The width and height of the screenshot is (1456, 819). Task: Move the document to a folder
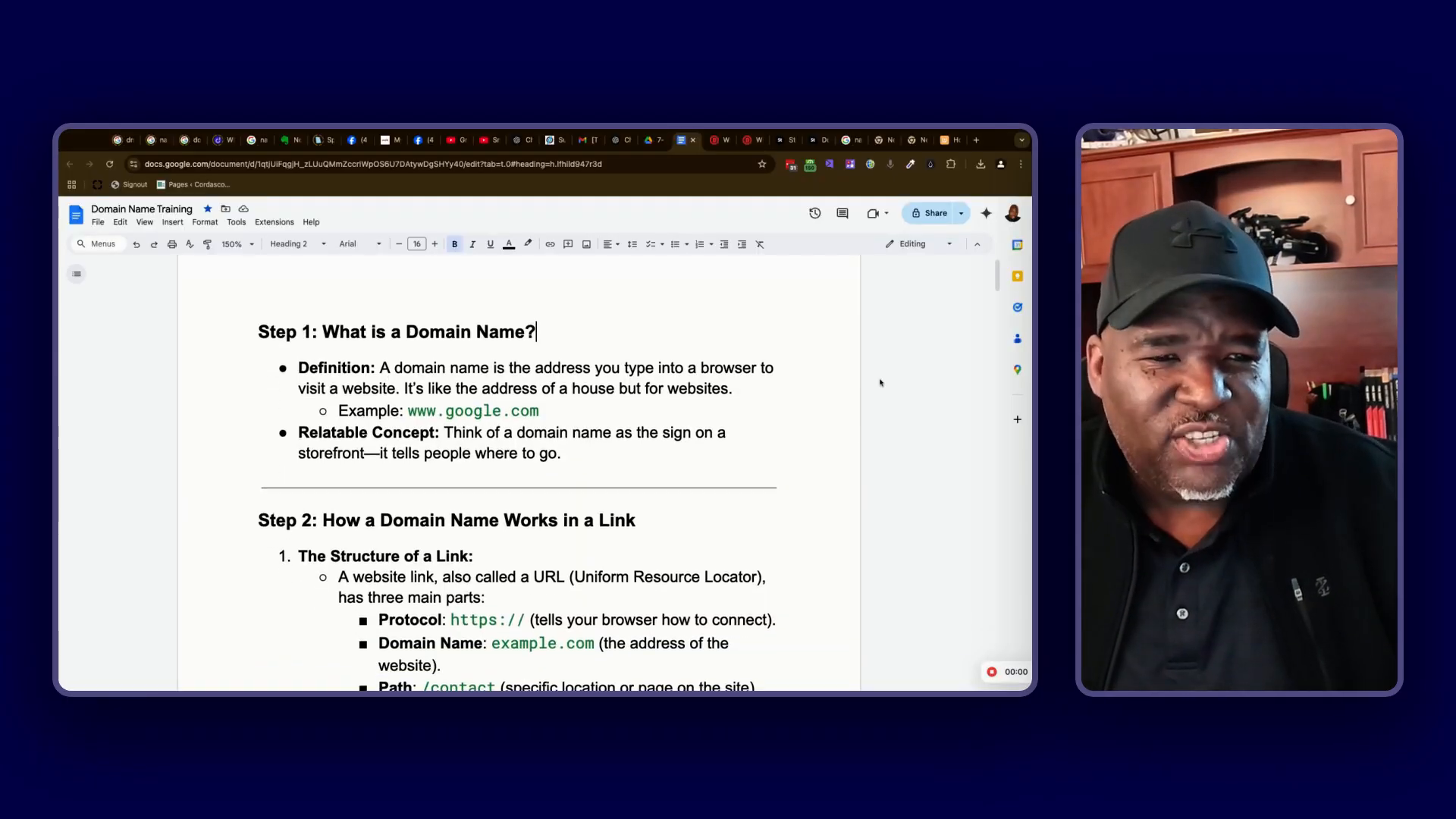pyautogui.click(x=225, y=209)
